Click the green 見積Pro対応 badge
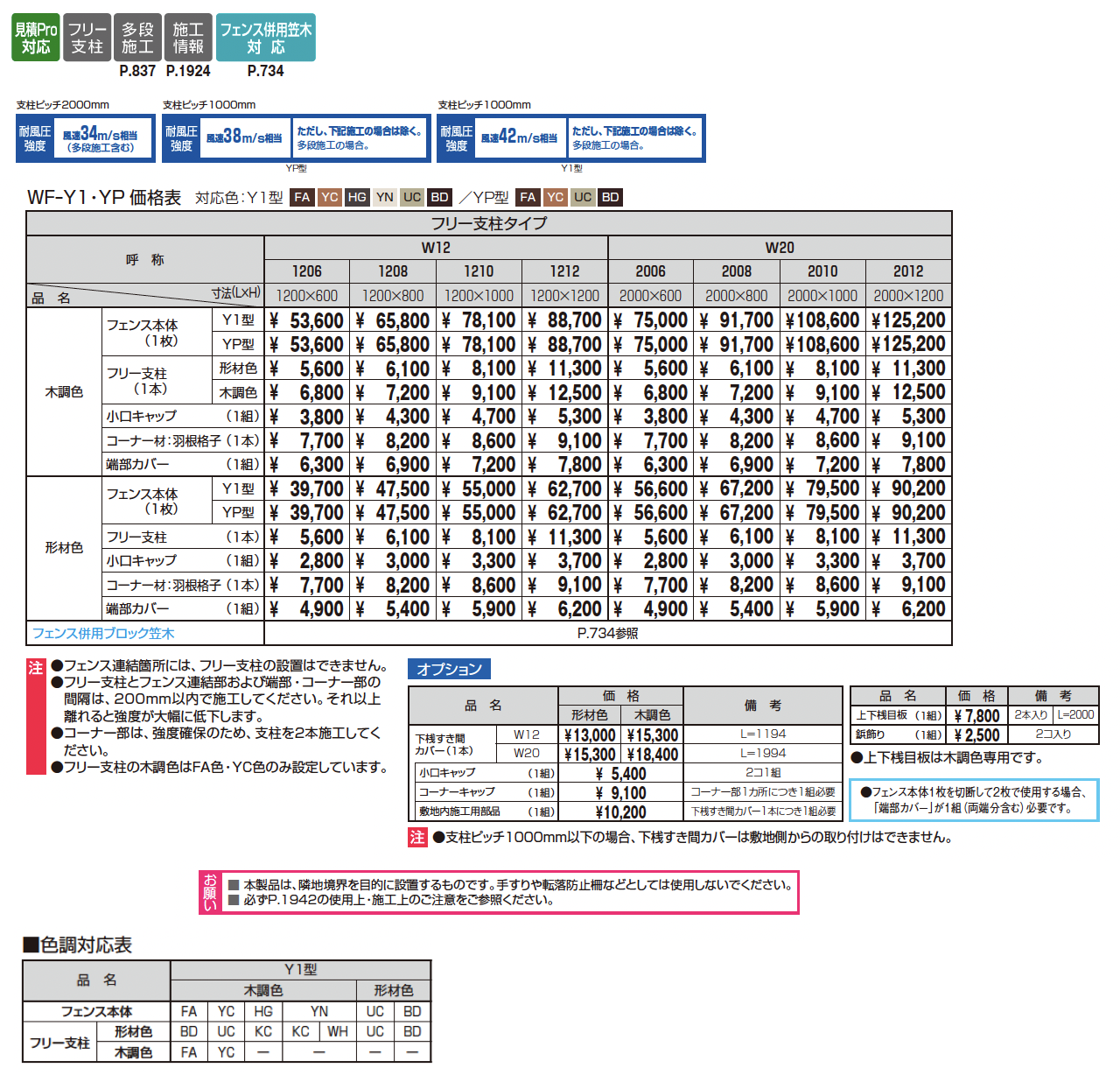1120x1082 pixels. tap(36, 38)
